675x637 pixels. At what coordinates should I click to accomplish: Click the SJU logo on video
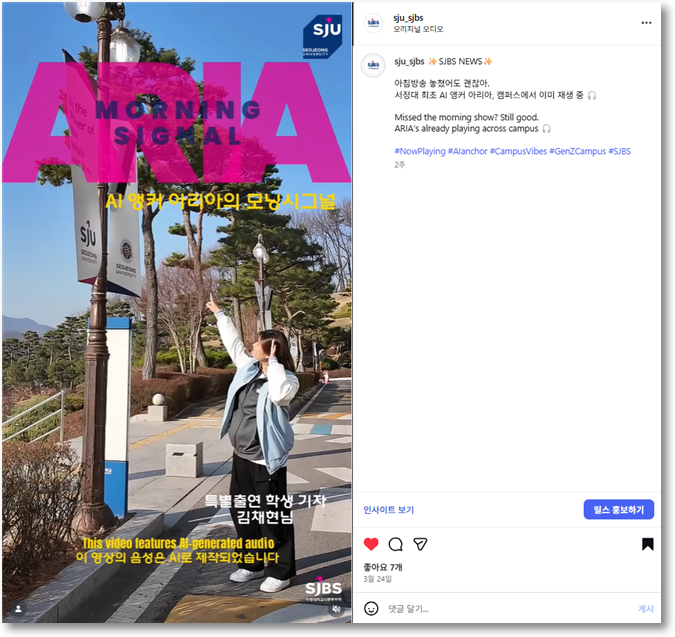pos(322,37)
